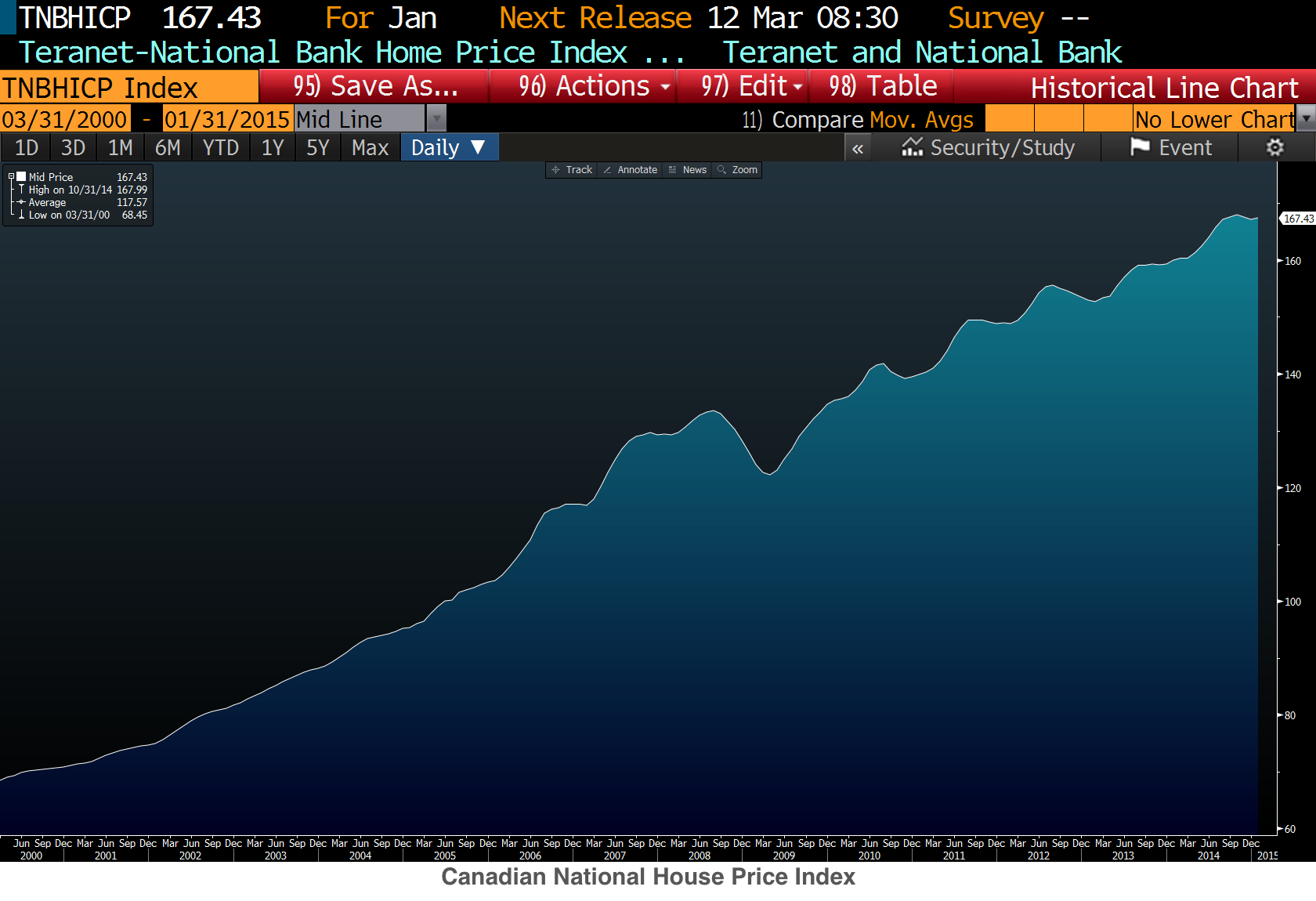This screenshot has width=1316, height=901.
Task: Edit the start date 03/31/2000 field
Action: [65, 119]
